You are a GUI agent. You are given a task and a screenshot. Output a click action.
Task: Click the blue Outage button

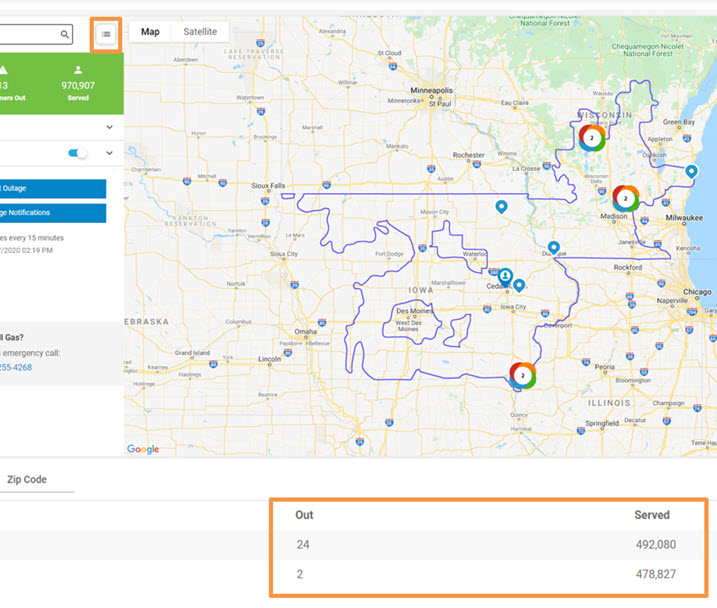point(53,188)
